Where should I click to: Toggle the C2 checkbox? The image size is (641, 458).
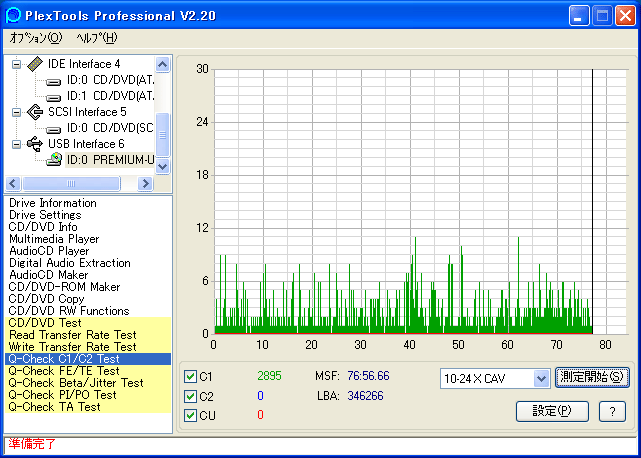point(190,396)
